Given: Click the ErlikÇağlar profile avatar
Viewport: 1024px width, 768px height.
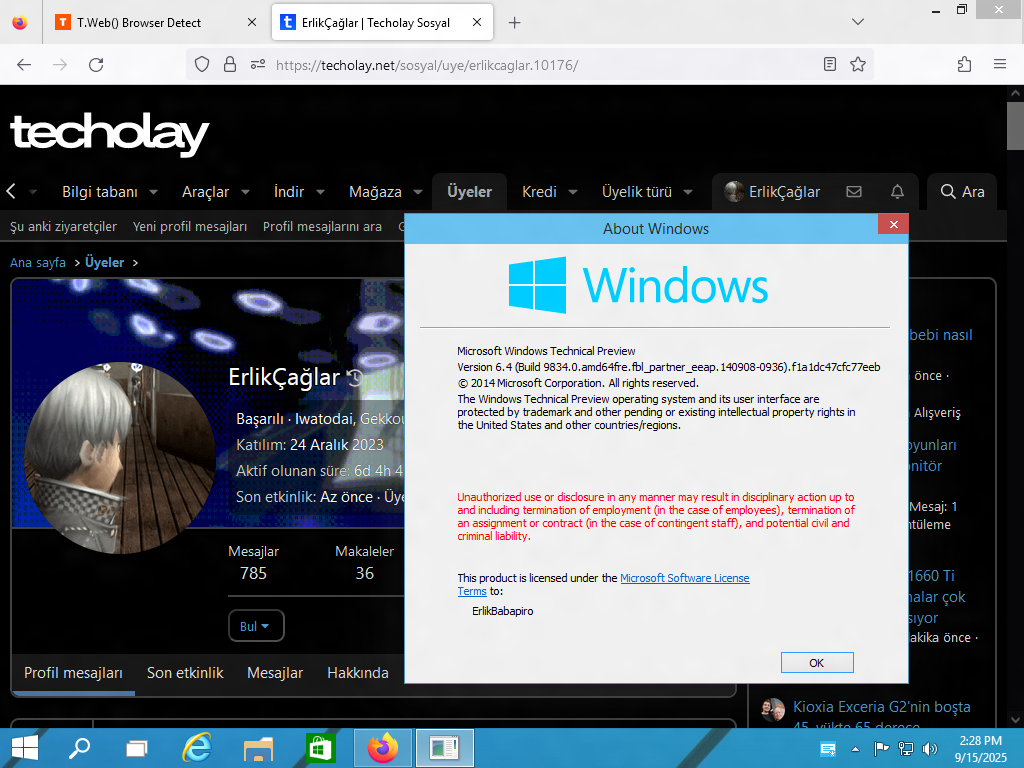Looking at the screenshot, I should tap(120, 458).
